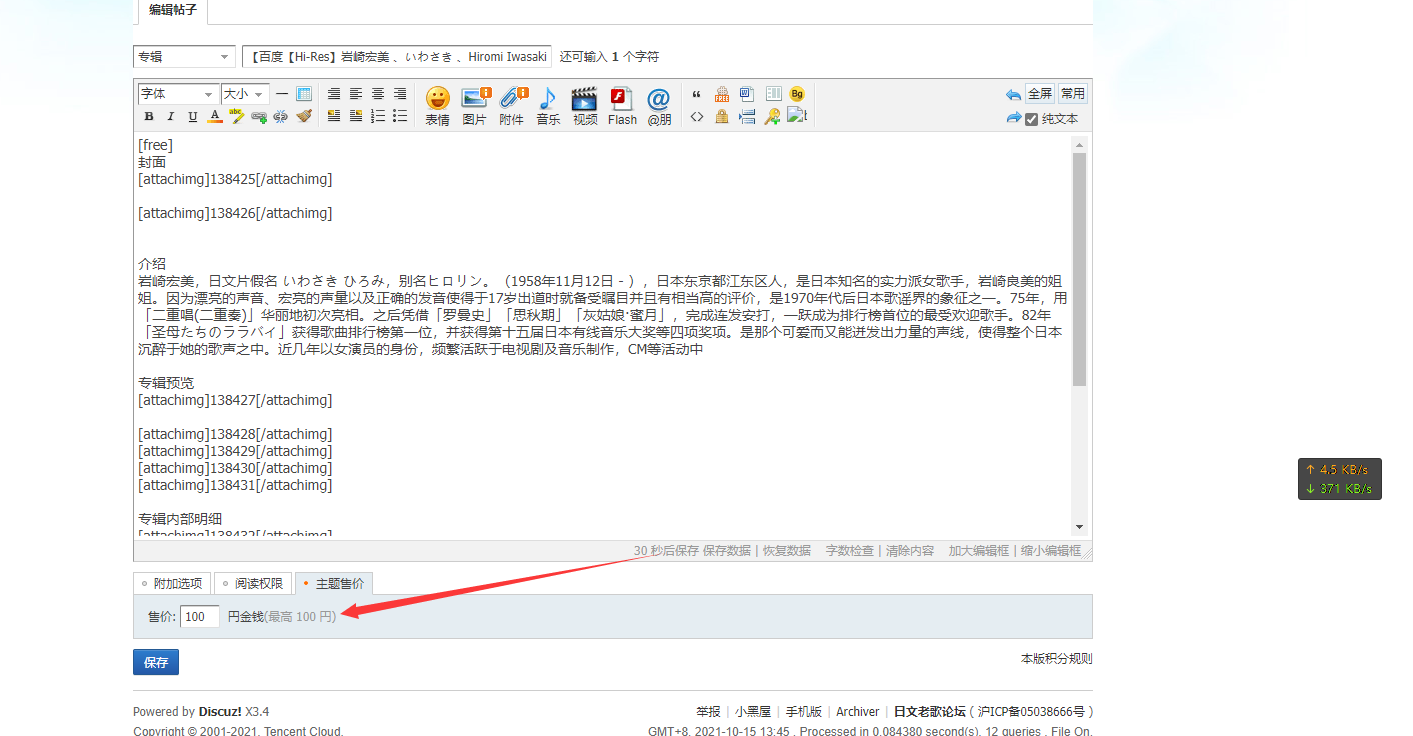This screenshot has width=1413, height=736.
Task: Float content left
Action: (x=334, y=116)
